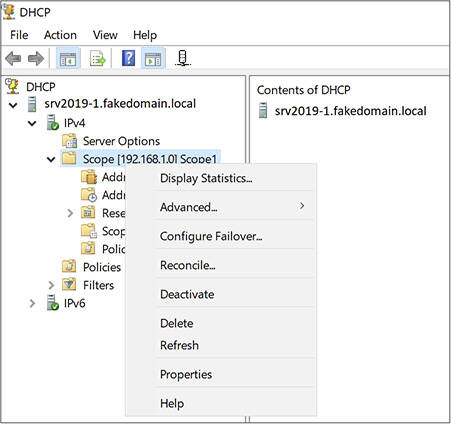
Task: Click the Scope Options folder icon
Action: pos(89,231)
